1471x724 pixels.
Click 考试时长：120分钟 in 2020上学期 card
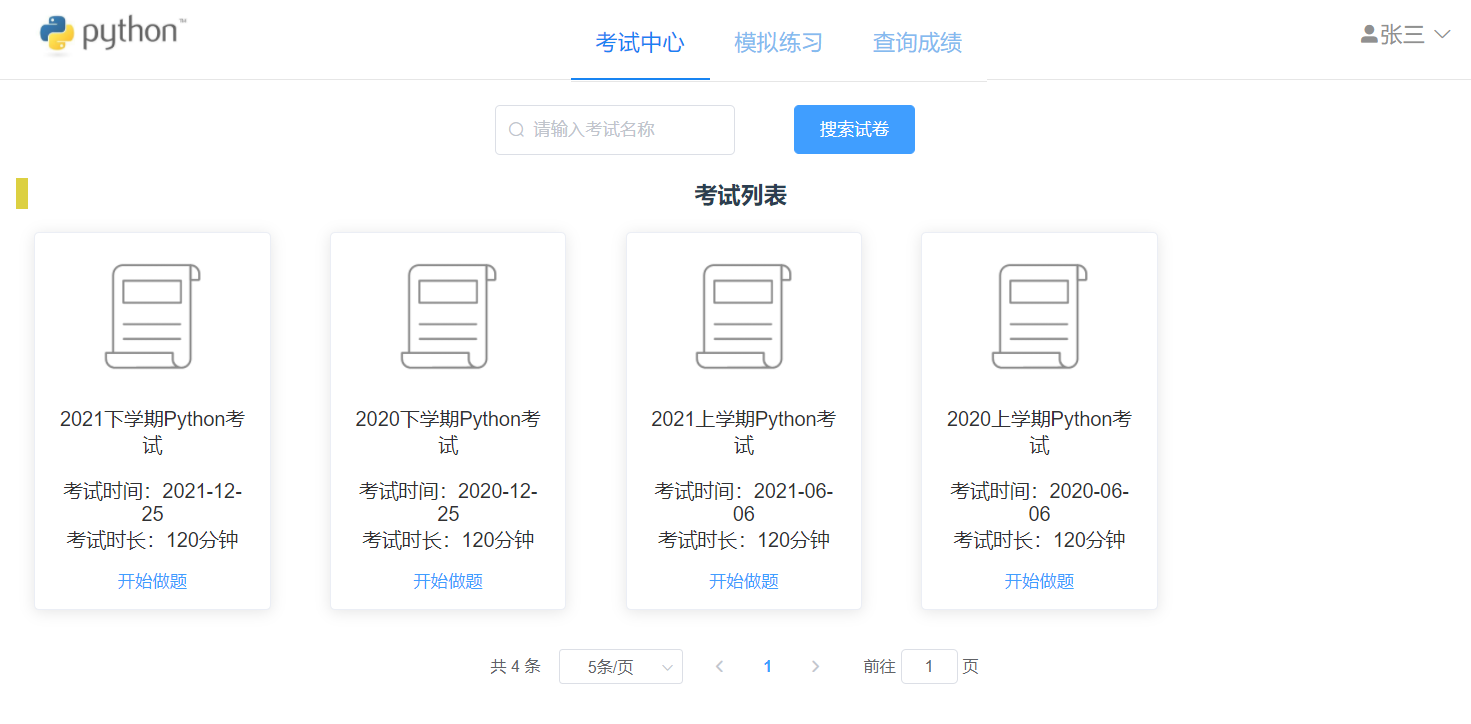point(1039,540)
